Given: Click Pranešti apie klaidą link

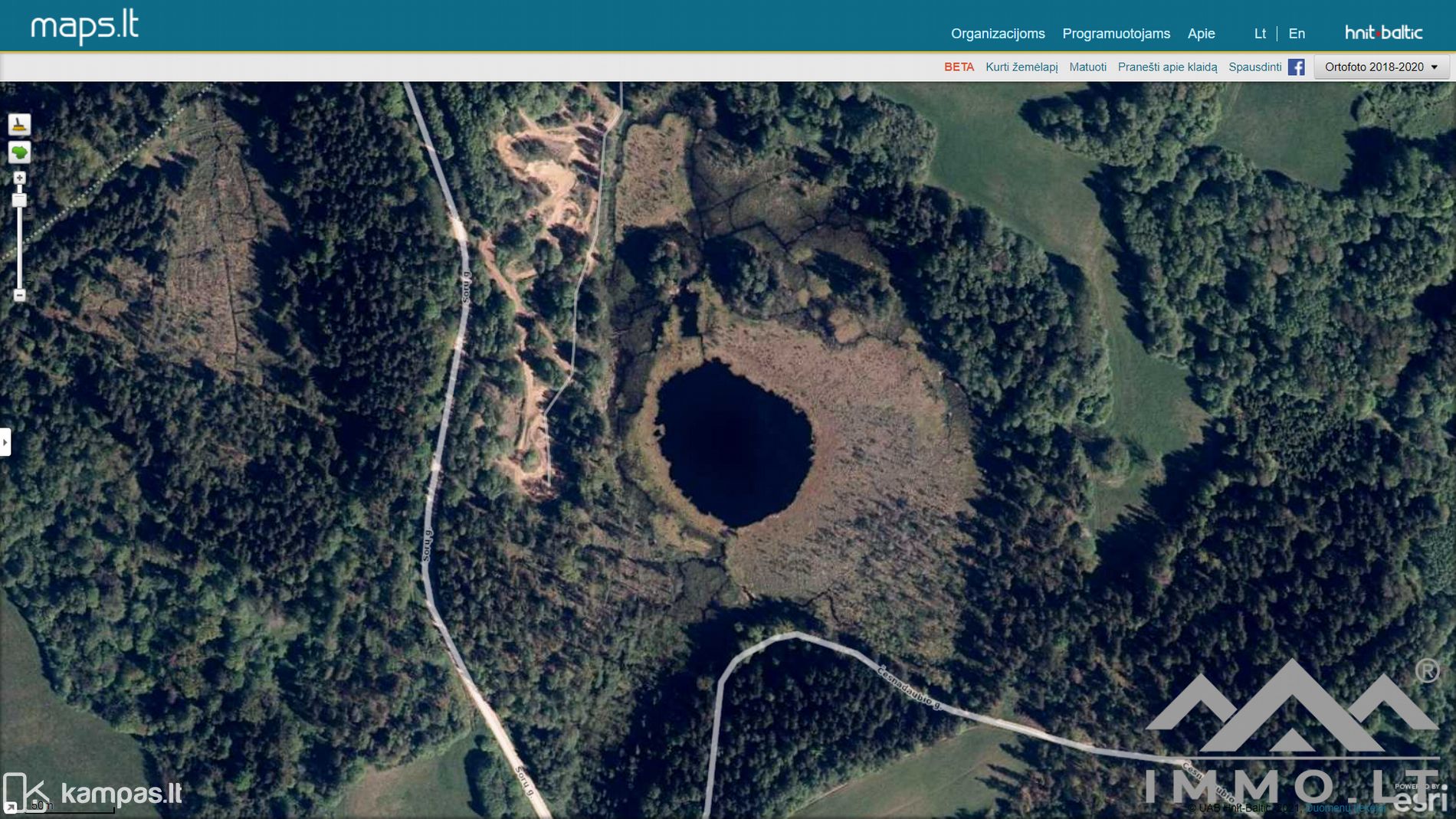Looking at the screenshot, I should coord(1167,67).
